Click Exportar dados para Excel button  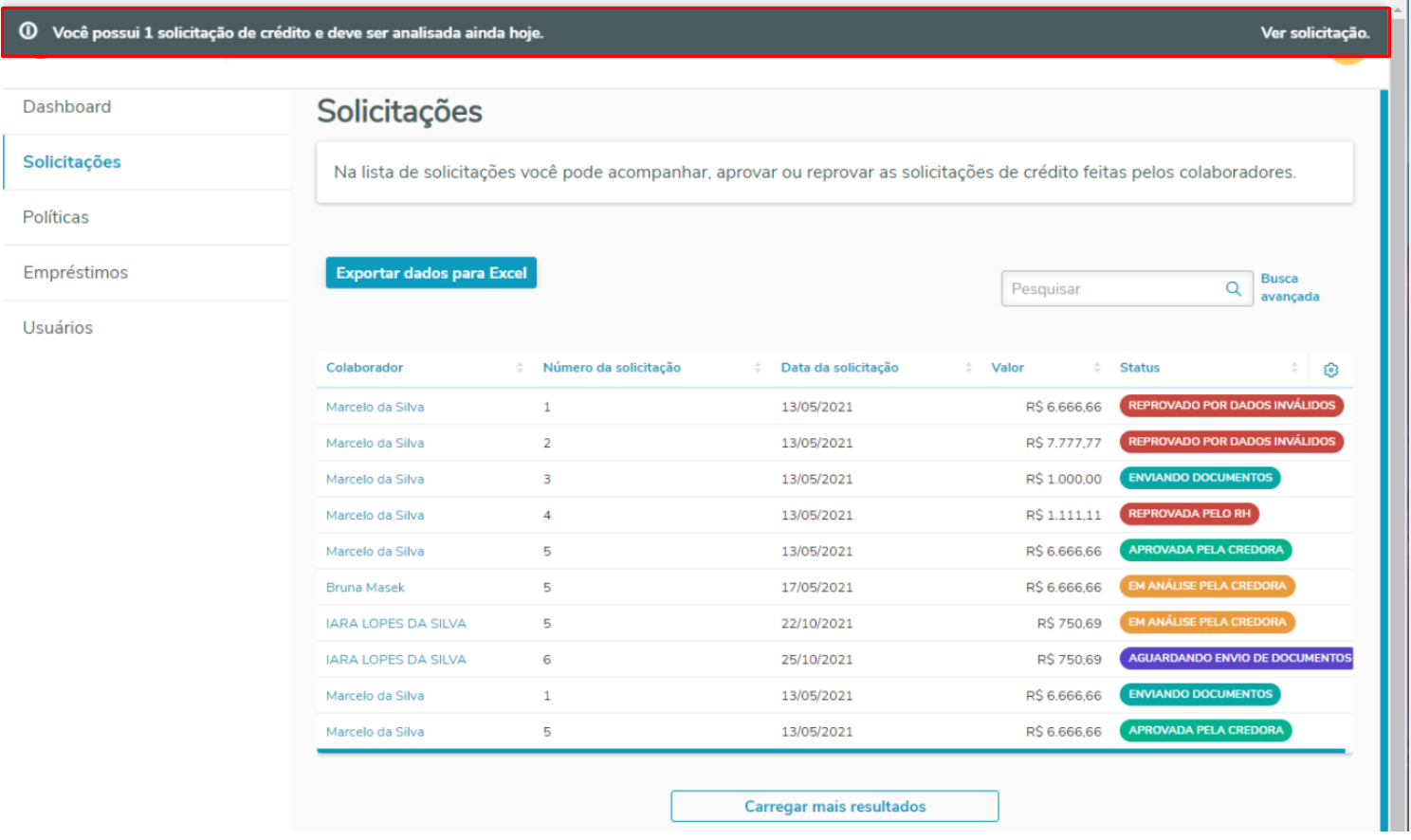point(431,273)
